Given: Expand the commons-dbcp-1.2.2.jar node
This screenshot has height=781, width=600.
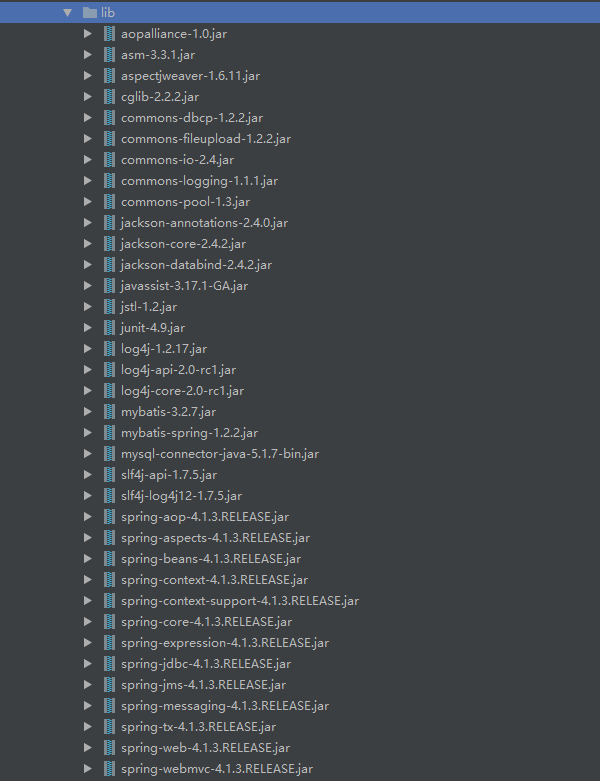Looking at the screenshot, I should (88, 117).
